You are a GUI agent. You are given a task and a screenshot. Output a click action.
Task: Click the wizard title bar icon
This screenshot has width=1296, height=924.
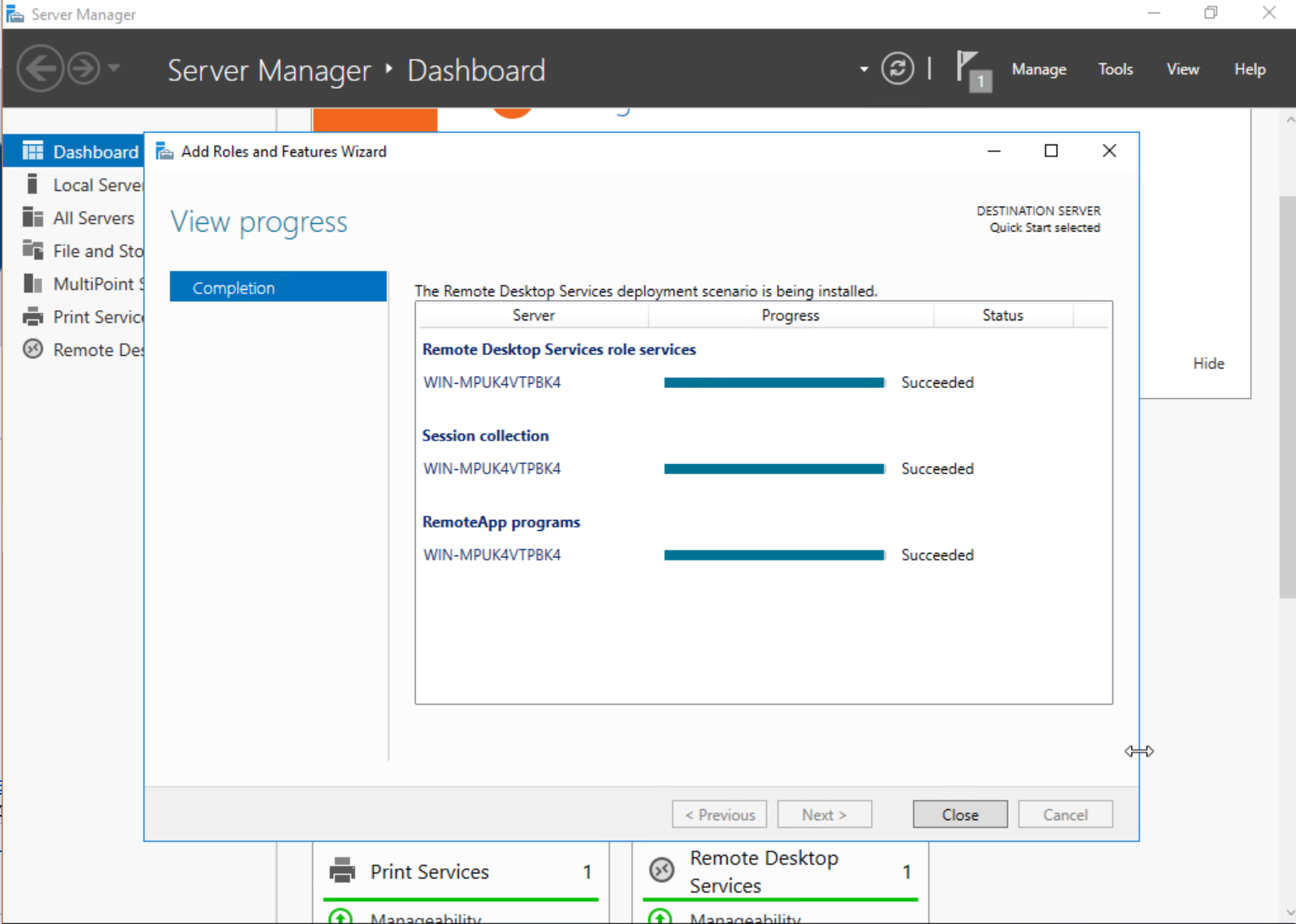pyautogui.click(x=165, y=151)
